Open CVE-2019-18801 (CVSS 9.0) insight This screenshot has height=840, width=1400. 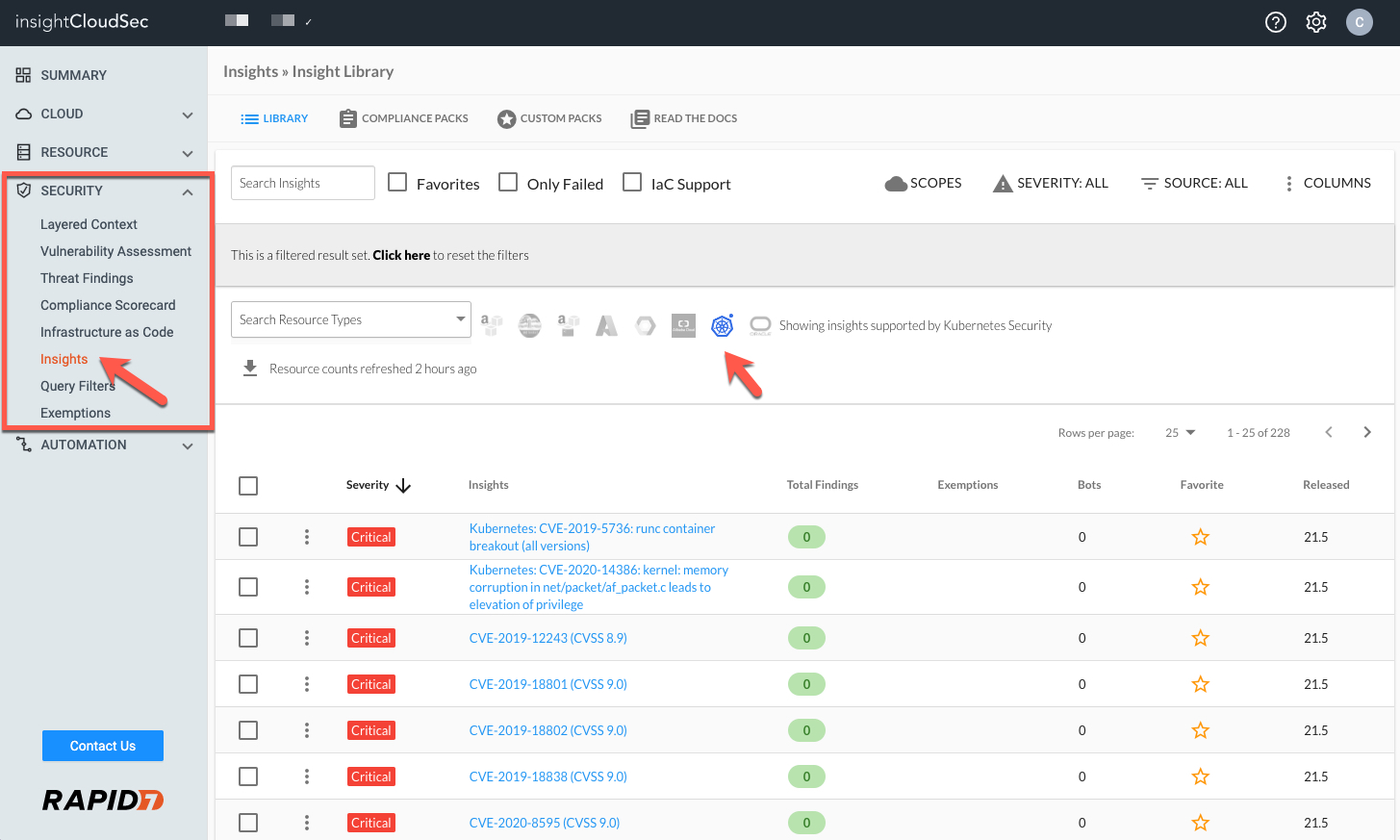(x=547, y=684)
